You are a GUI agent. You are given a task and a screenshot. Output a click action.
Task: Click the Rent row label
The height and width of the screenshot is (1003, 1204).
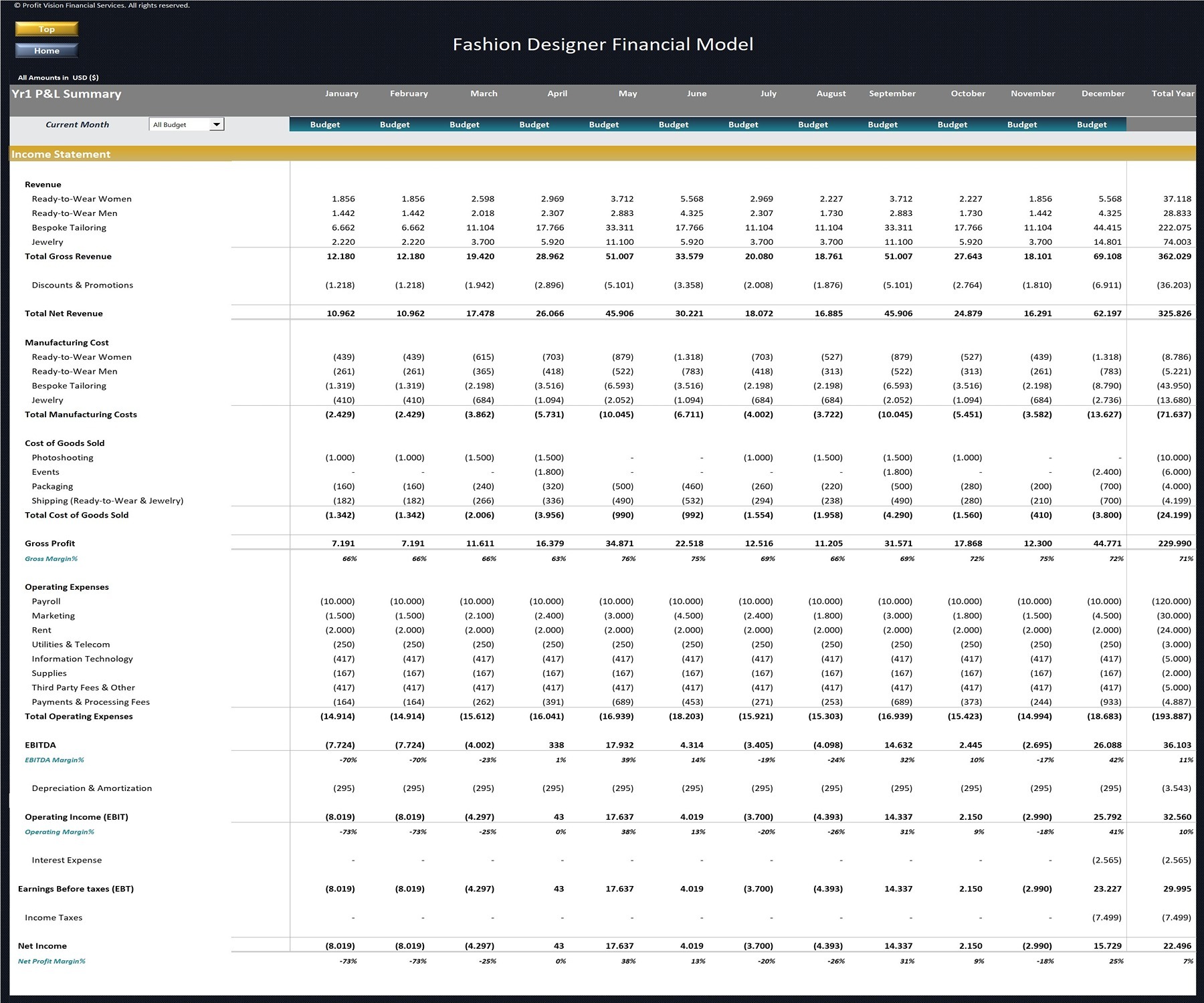41,630
